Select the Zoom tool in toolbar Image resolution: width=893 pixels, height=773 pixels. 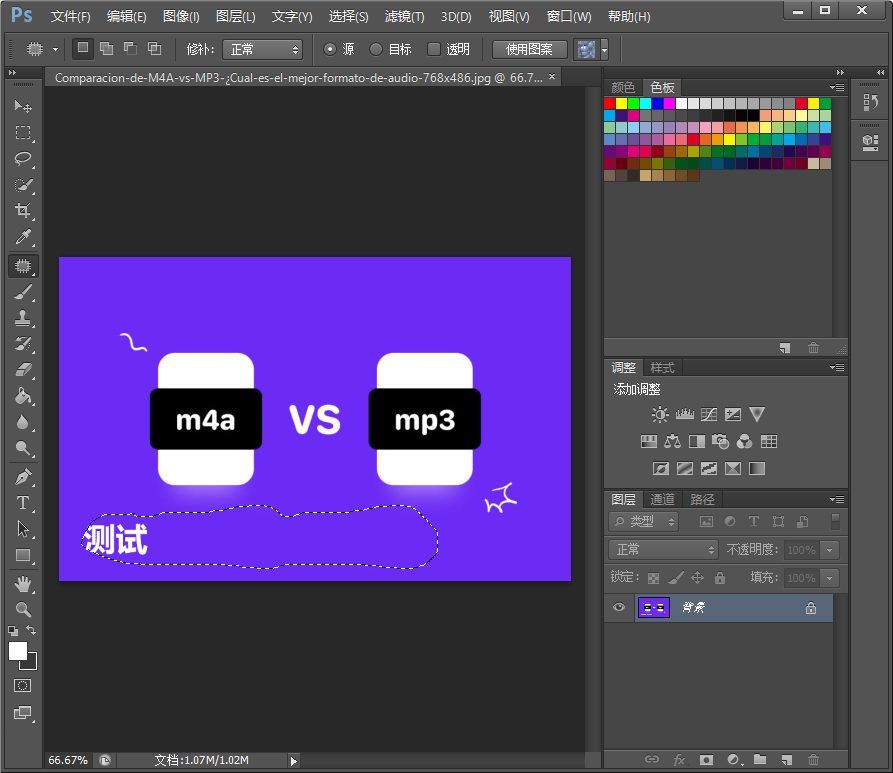[x=23, y=609]
